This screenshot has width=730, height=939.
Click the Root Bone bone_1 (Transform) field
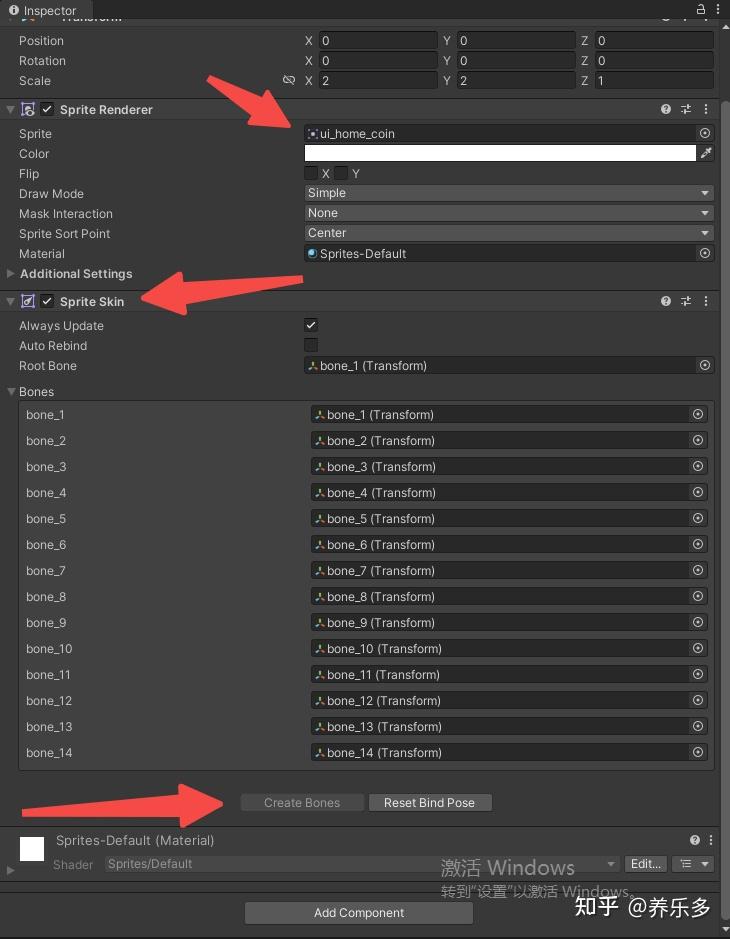[509, 365]
